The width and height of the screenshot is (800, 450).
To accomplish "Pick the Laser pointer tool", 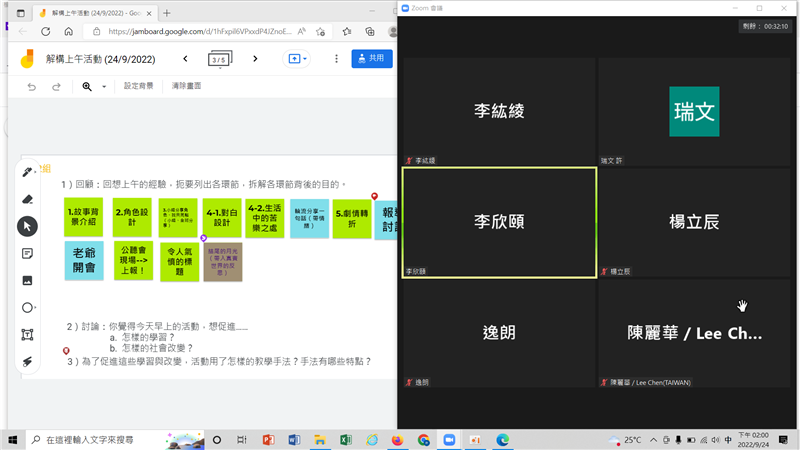I will pos(28,361).
